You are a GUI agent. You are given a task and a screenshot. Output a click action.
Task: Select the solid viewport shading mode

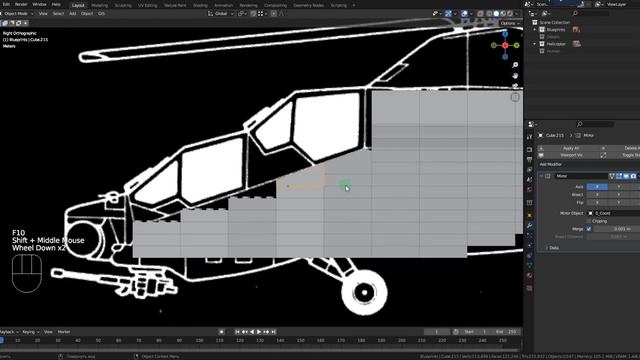(496, 13)
